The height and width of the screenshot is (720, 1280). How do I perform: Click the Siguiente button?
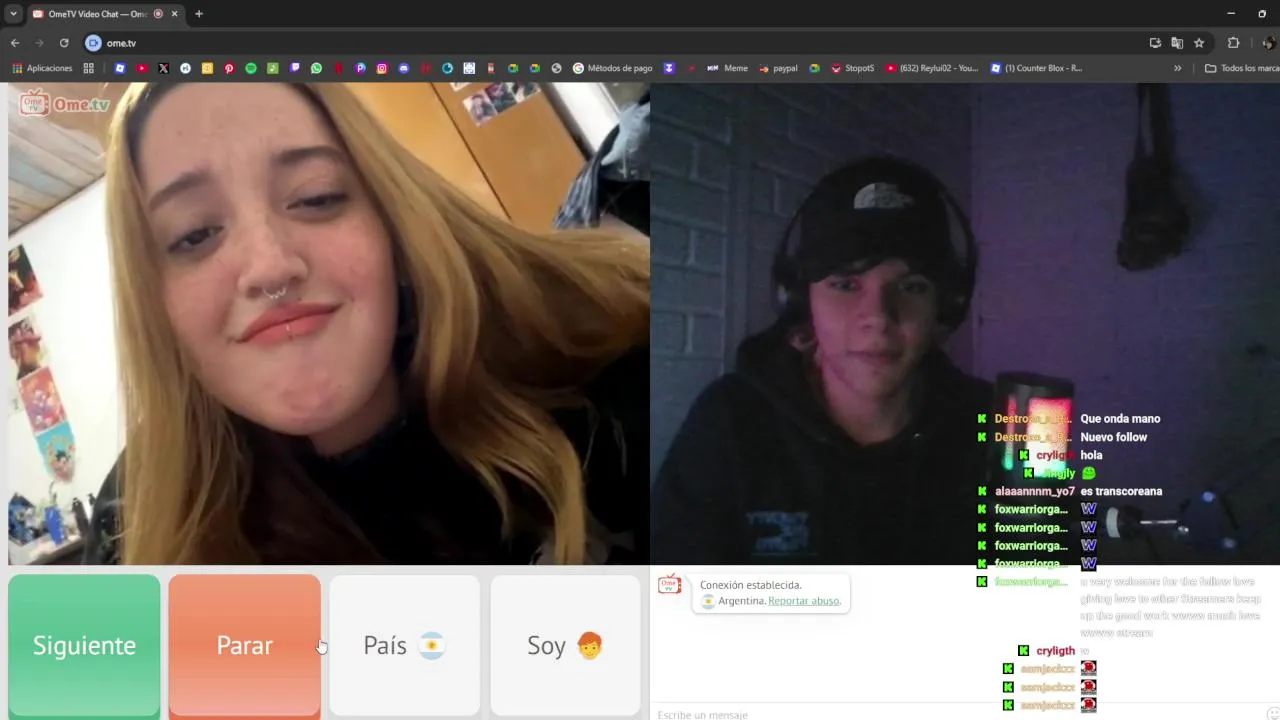coord(84,645)
